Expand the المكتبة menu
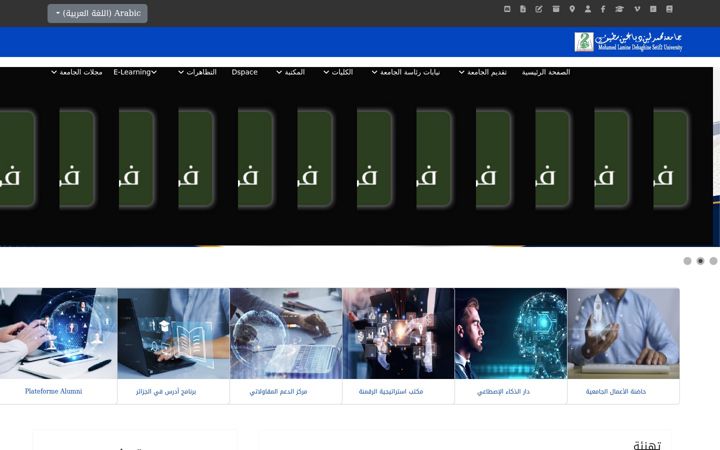 click(x=291, y=72)
